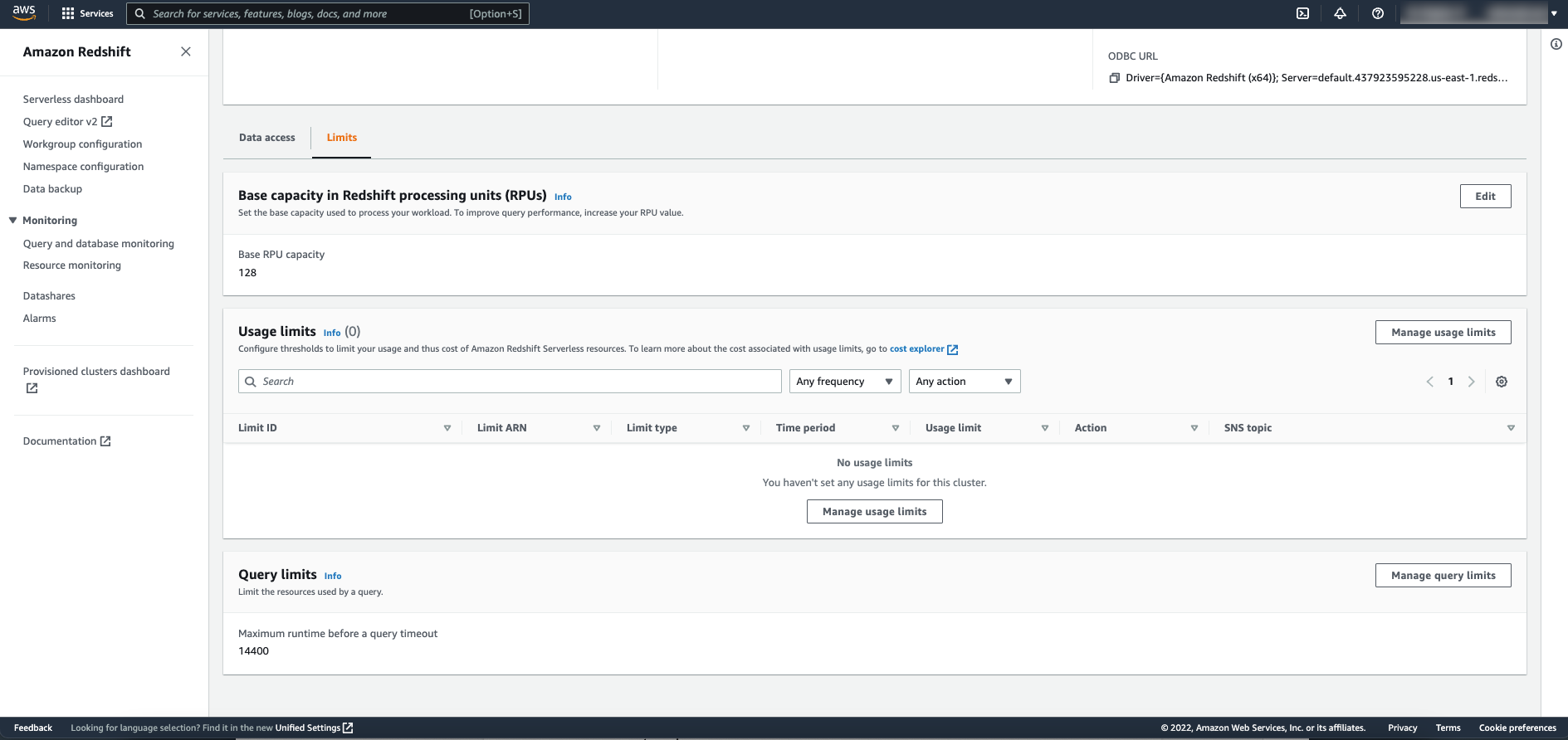Sort by SNS topic column arrow
Image resolution: width=1568 pixels, height=740 pixels.
1511,428
